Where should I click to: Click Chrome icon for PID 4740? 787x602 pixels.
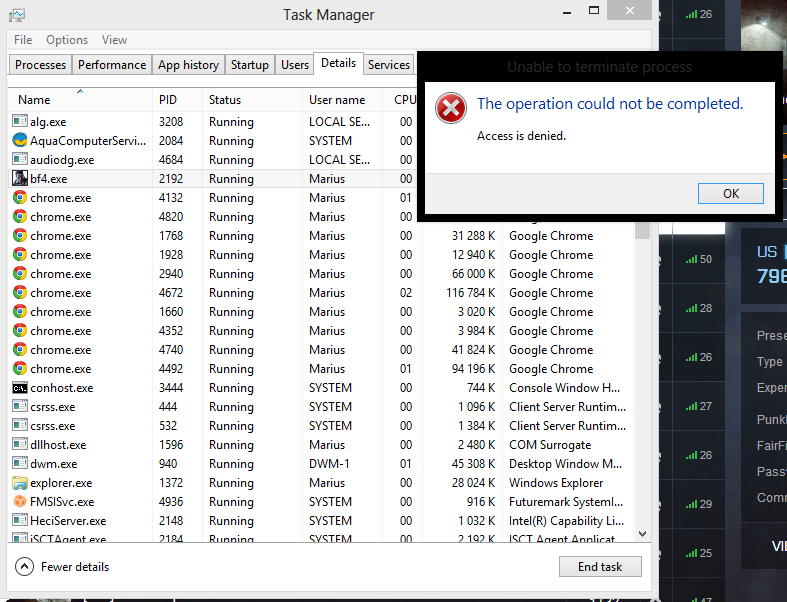point(20,349)
